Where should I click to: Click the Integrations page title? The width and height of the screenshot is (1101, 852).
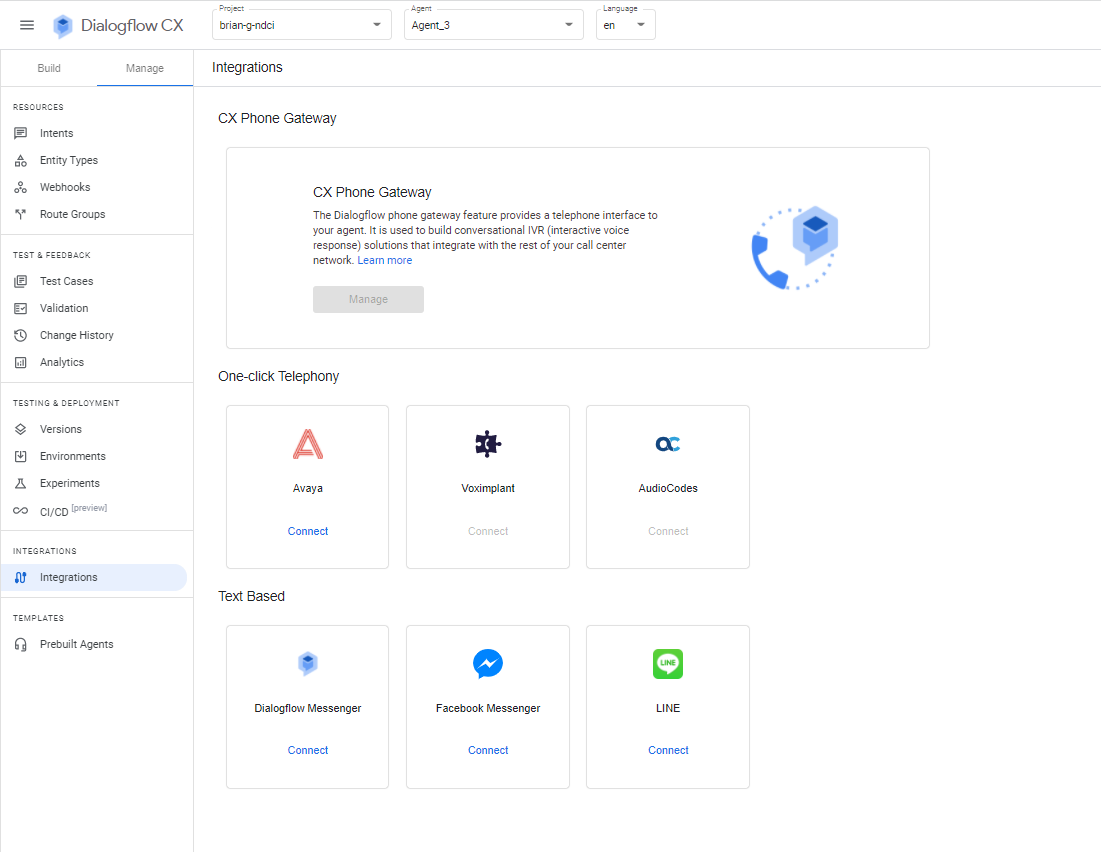(247, 67)
